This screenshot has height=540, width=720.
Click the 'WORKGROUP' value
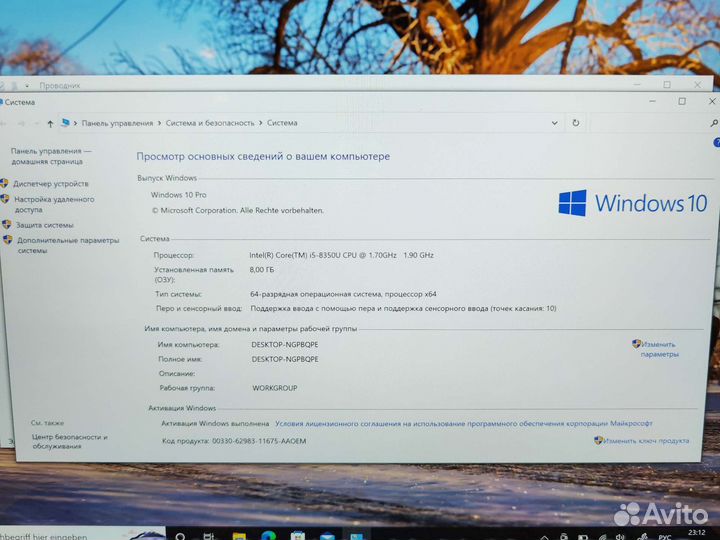coord(275,388)
